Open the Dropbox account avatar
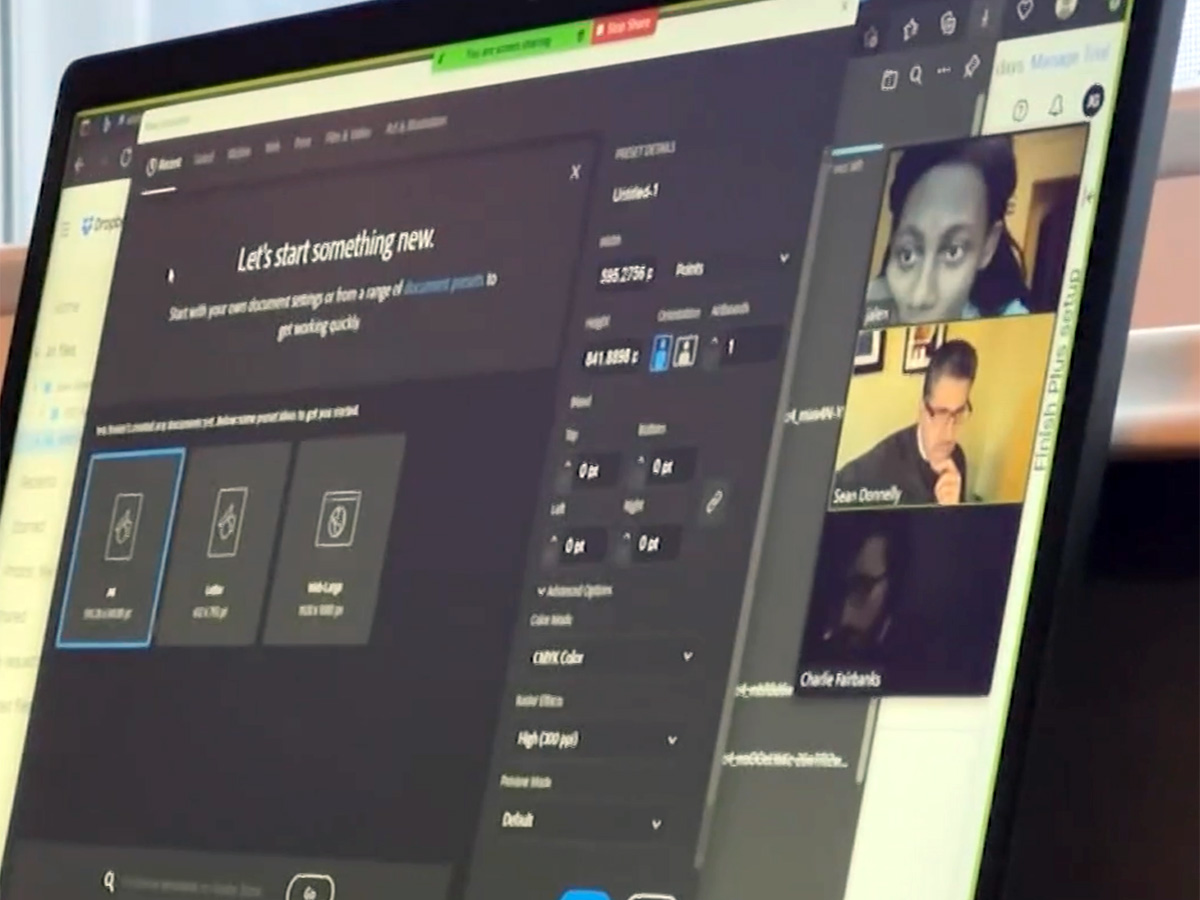This screenshot has height=900, width=1200. pos(1092,101)
